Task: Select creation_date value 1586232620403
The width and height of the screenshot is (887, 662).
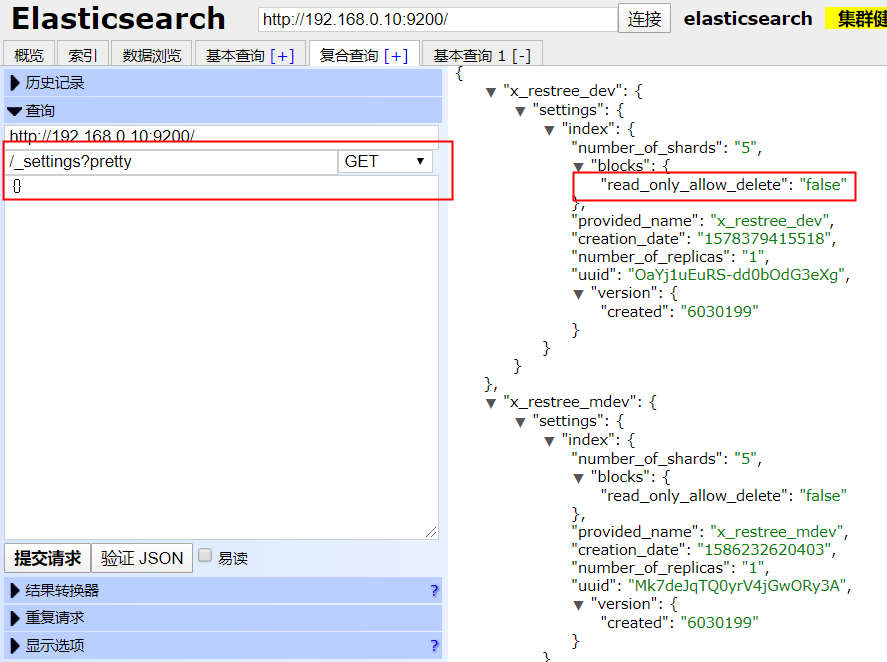Action: 764,549
